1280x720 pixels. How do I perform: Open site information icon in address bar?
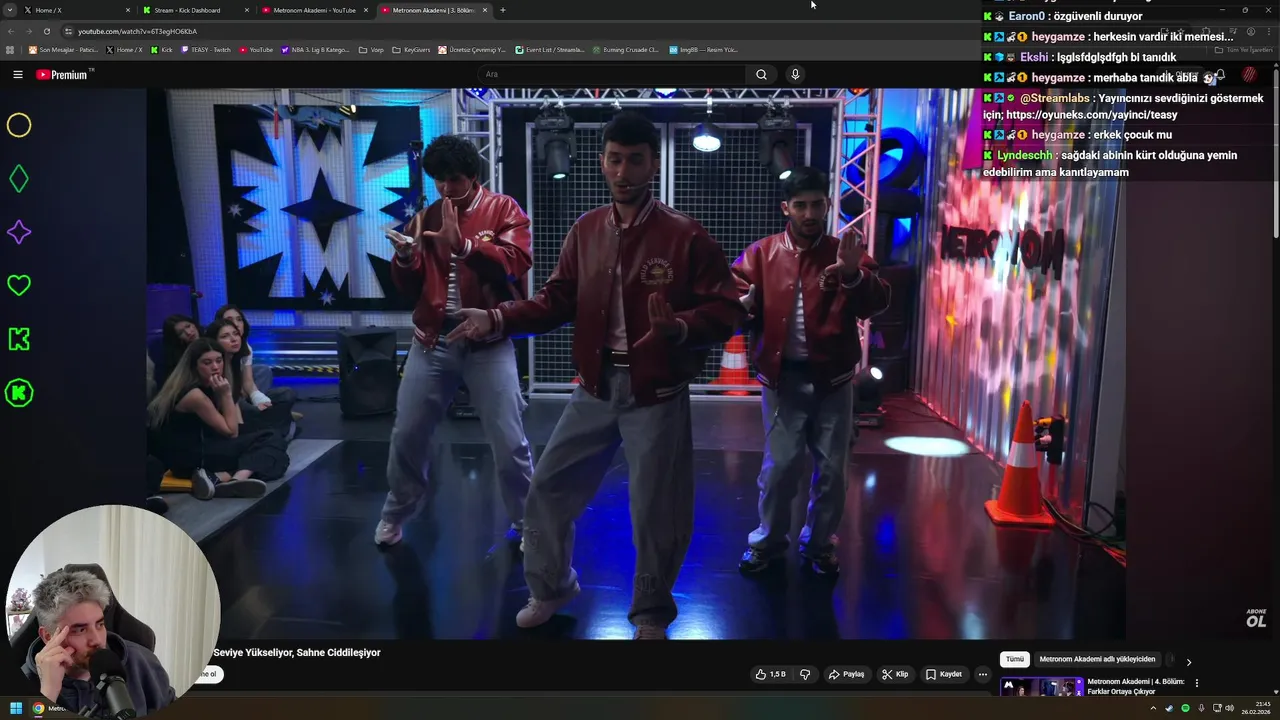click(x=69, y=31)
